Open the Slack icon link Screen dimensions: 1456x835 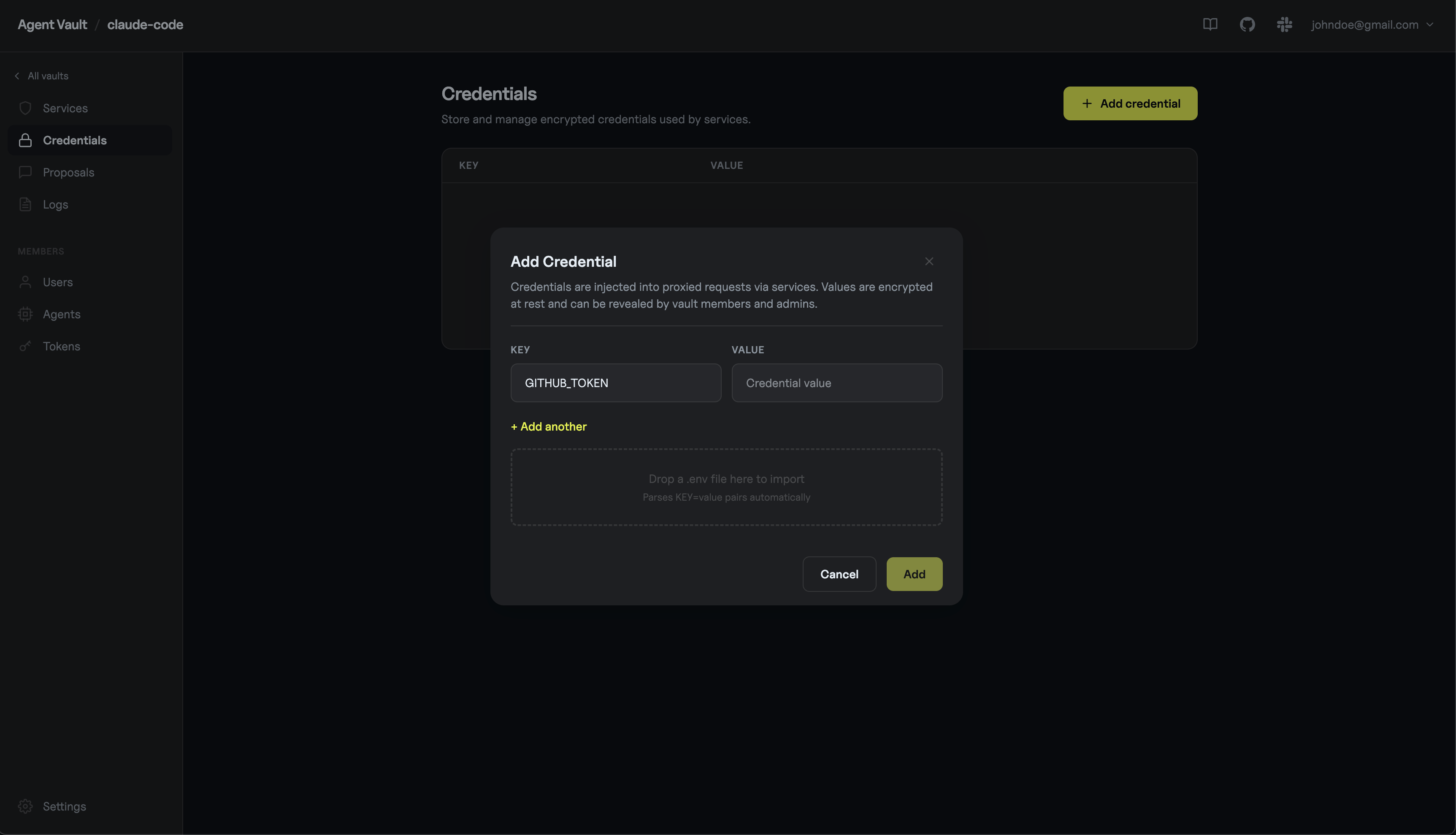tap(1285, 24)
